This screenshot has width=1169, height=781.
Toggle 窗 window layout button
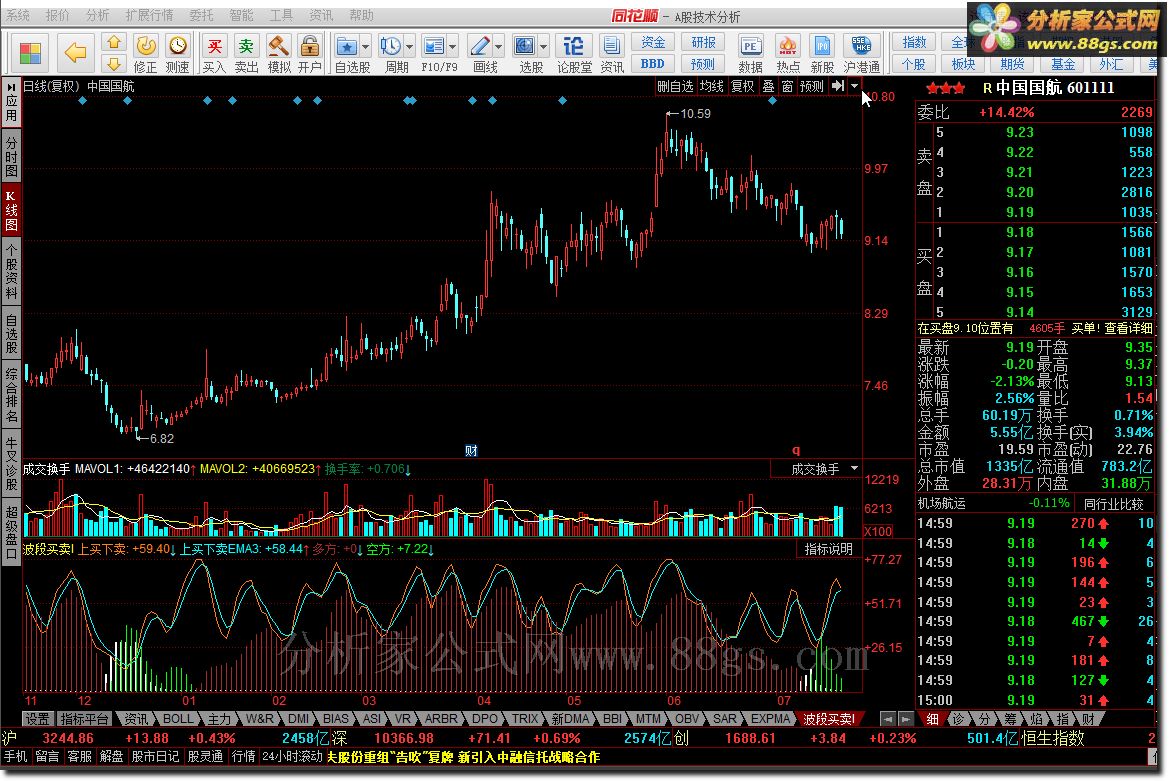787,86
